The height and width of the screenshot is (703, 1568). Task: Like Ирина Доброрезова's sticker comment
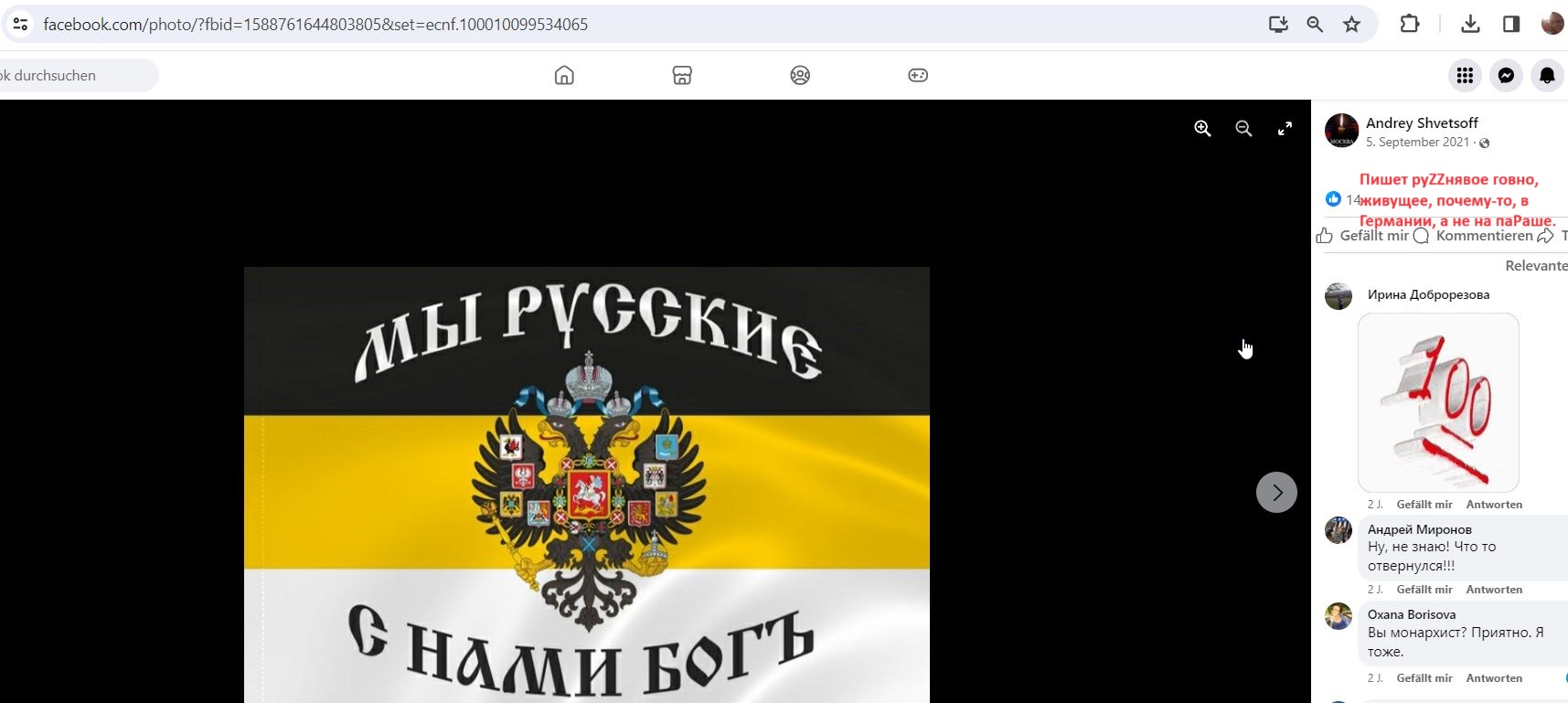[x=1424, y=505]
